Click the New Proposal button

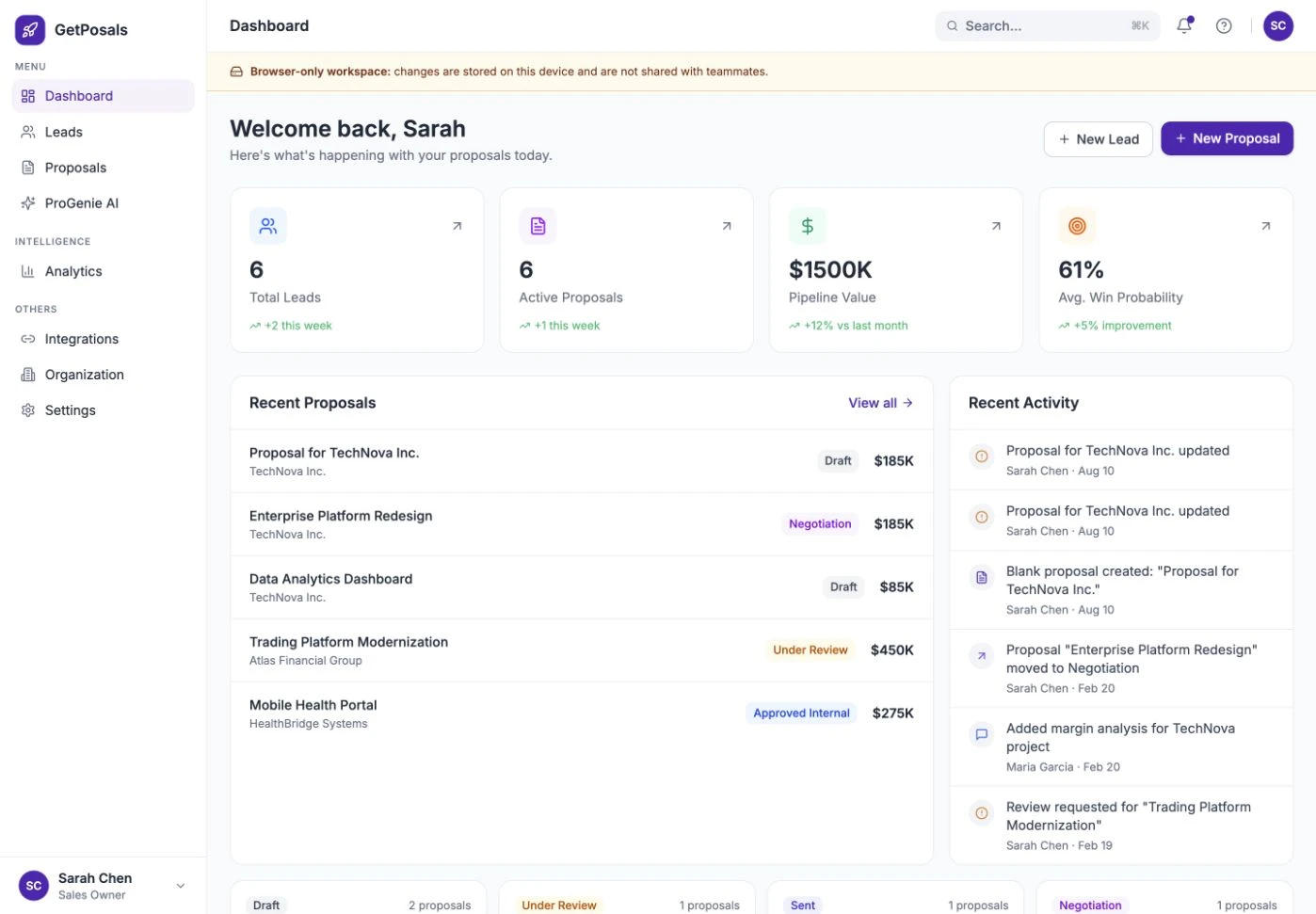1227,138
